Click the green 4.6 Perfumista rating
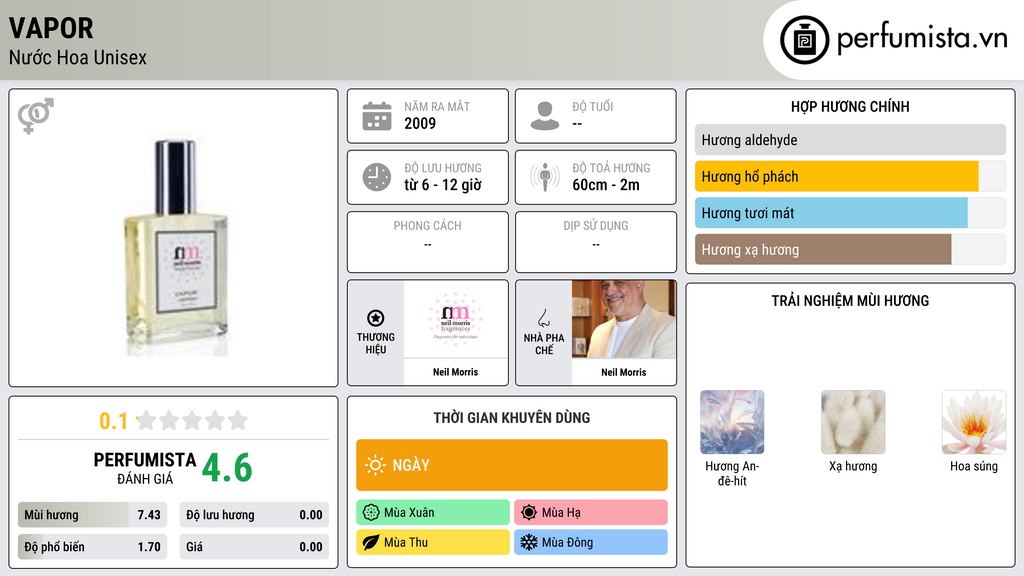The width and height of the screenshot is (1024, 576). [227, 468]
